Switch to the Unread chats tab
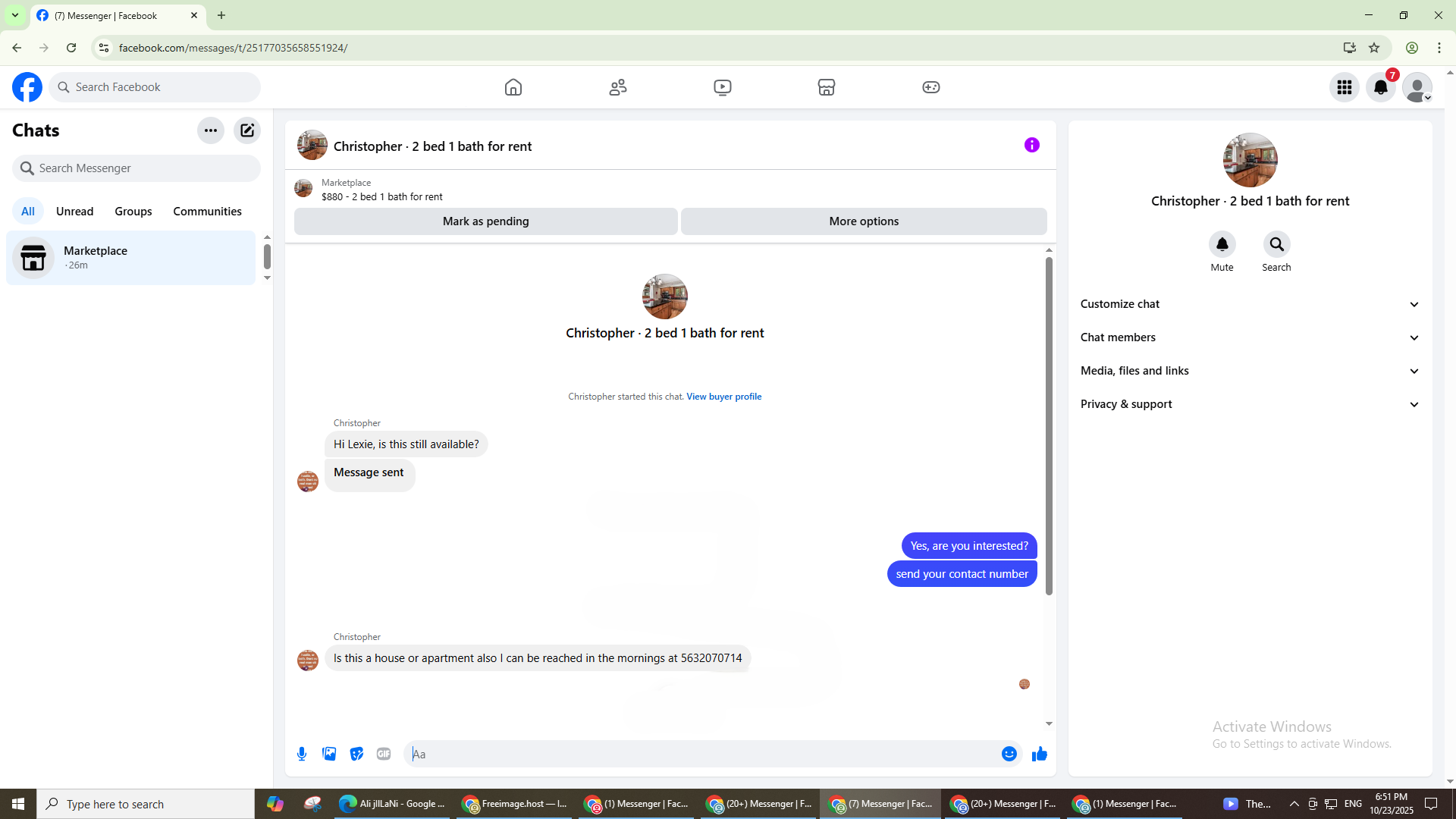1456x819 pixels. tap(74, 212)
